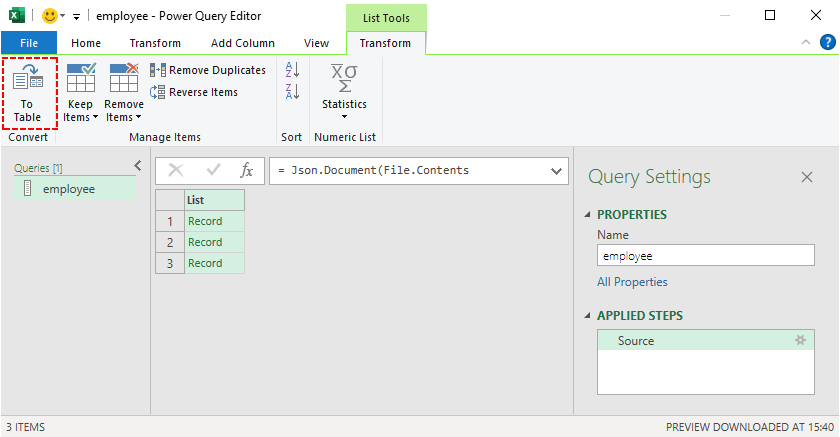Image resolution: width=840 pixels, height=437 pixels.
Task: Maximize the Power Query Editor window
Action: click(770, 15)
